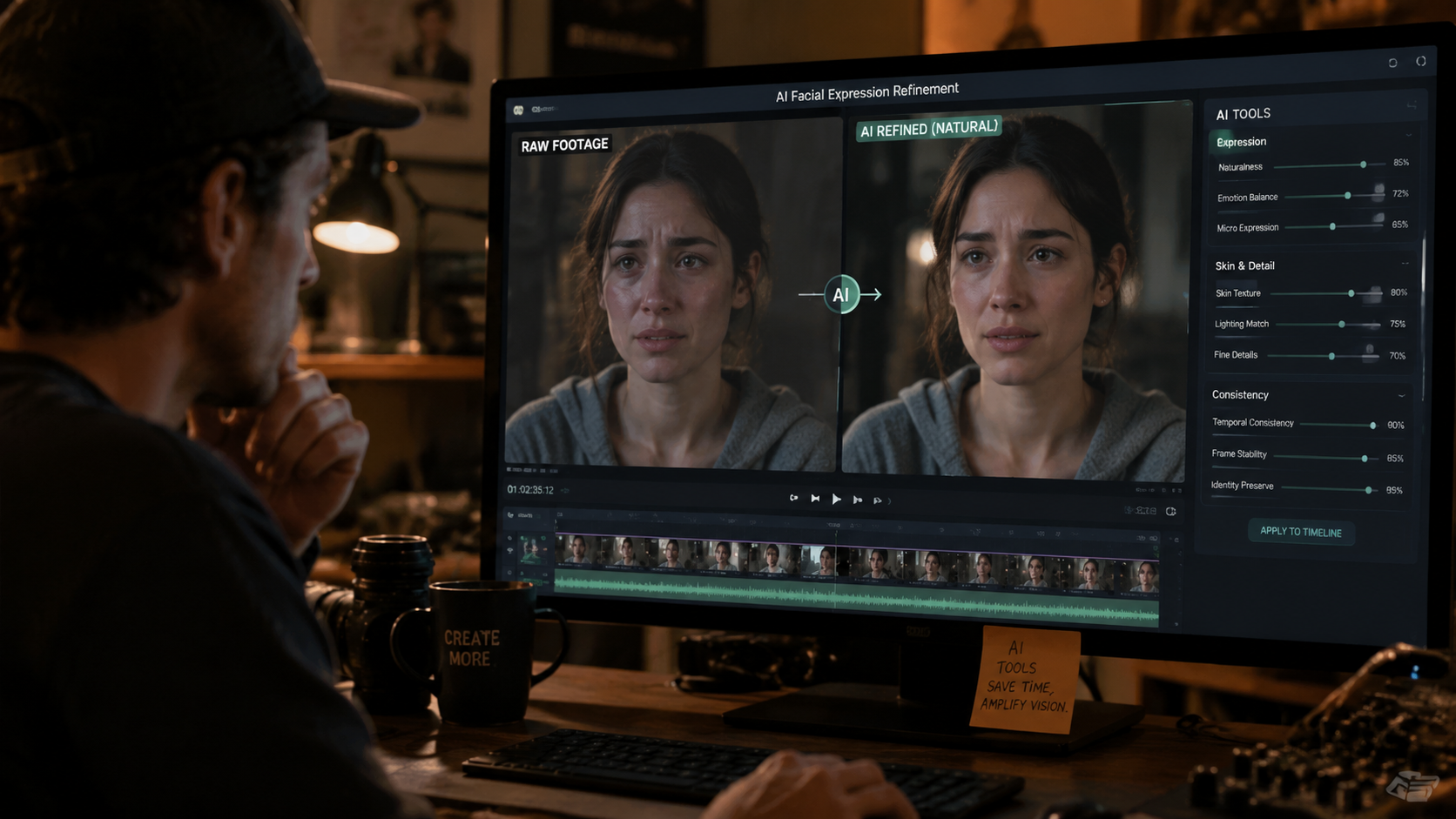Click APPLY TO TIMELINE button
This screenshot has width=1456, height=819.
(x=1301, y=532)
